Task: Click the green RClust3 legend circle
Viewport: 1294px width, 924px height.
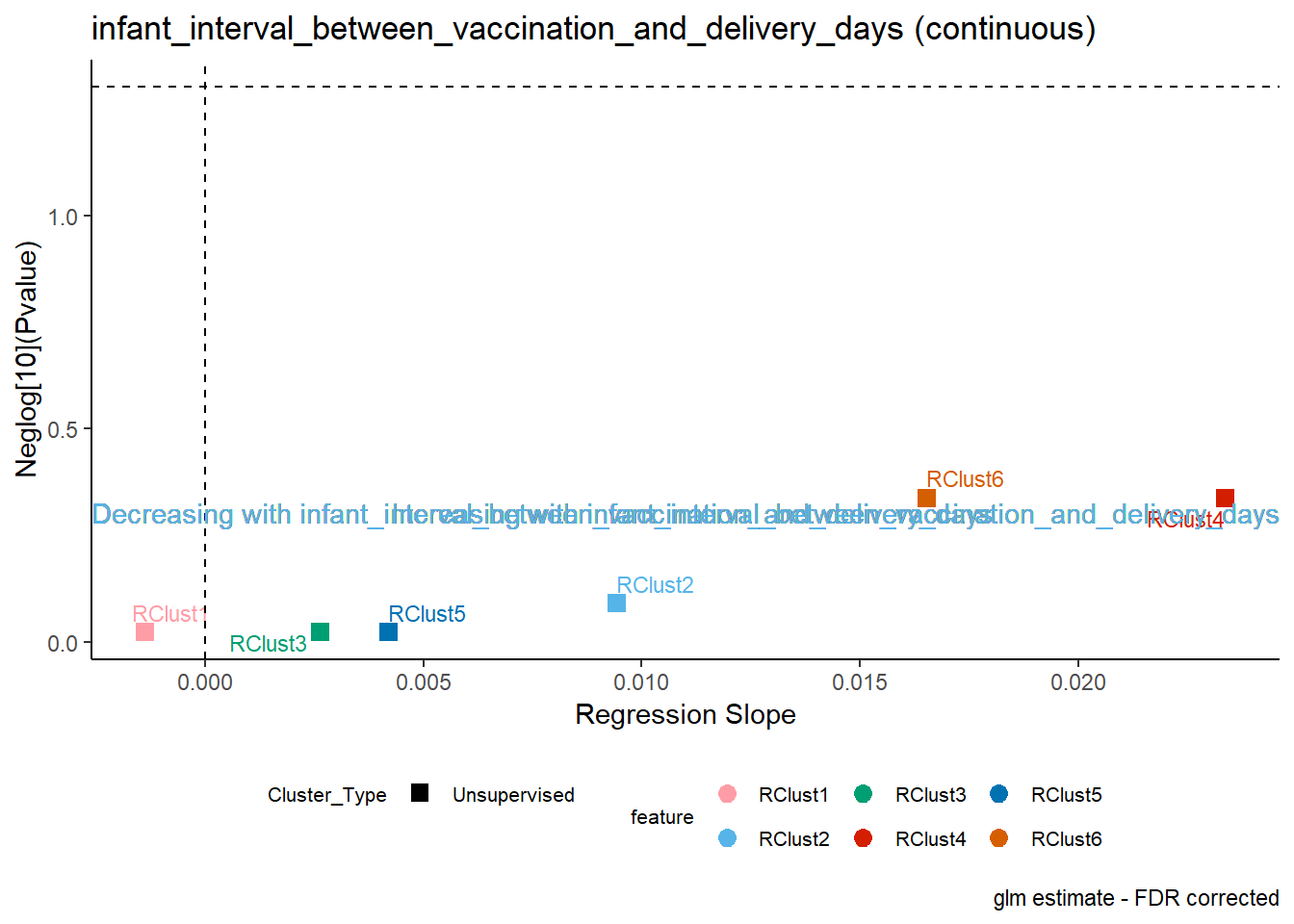Action: (864, 794)
